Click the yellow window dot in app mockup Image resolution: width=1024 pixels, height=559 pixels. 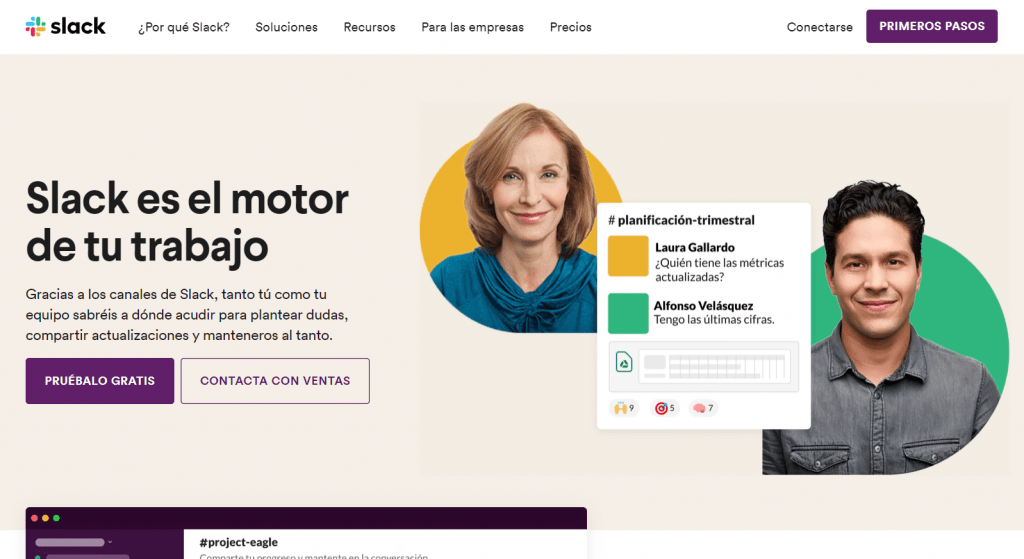pos(45,518)
